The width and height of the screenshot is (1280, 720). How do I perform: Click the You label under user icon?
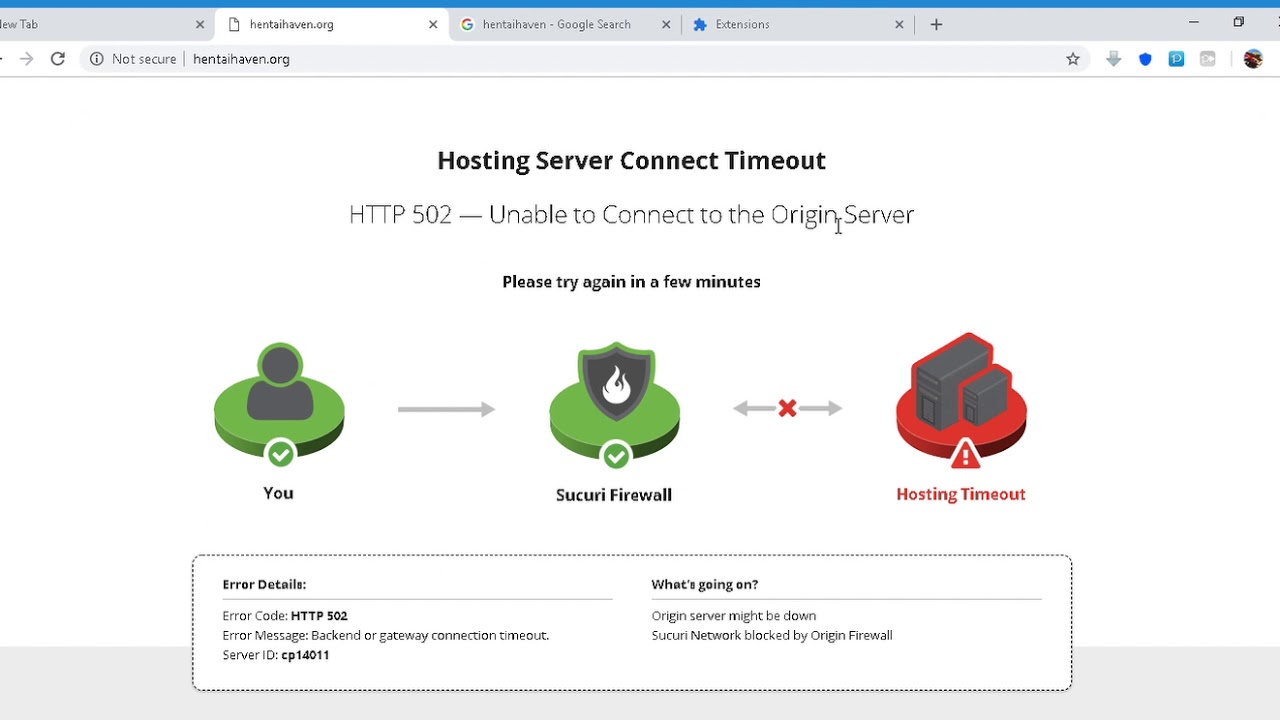tap(278, 493)
